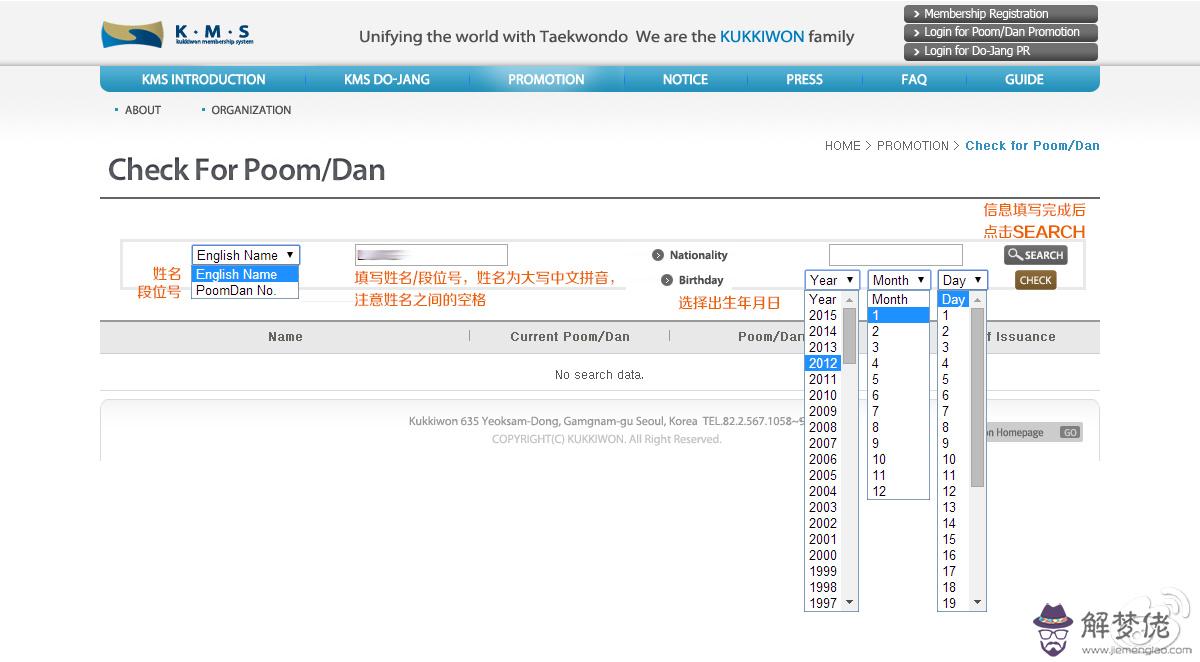
Task: Choose PoomDan No. option in the list
Action: coord(245,290)
